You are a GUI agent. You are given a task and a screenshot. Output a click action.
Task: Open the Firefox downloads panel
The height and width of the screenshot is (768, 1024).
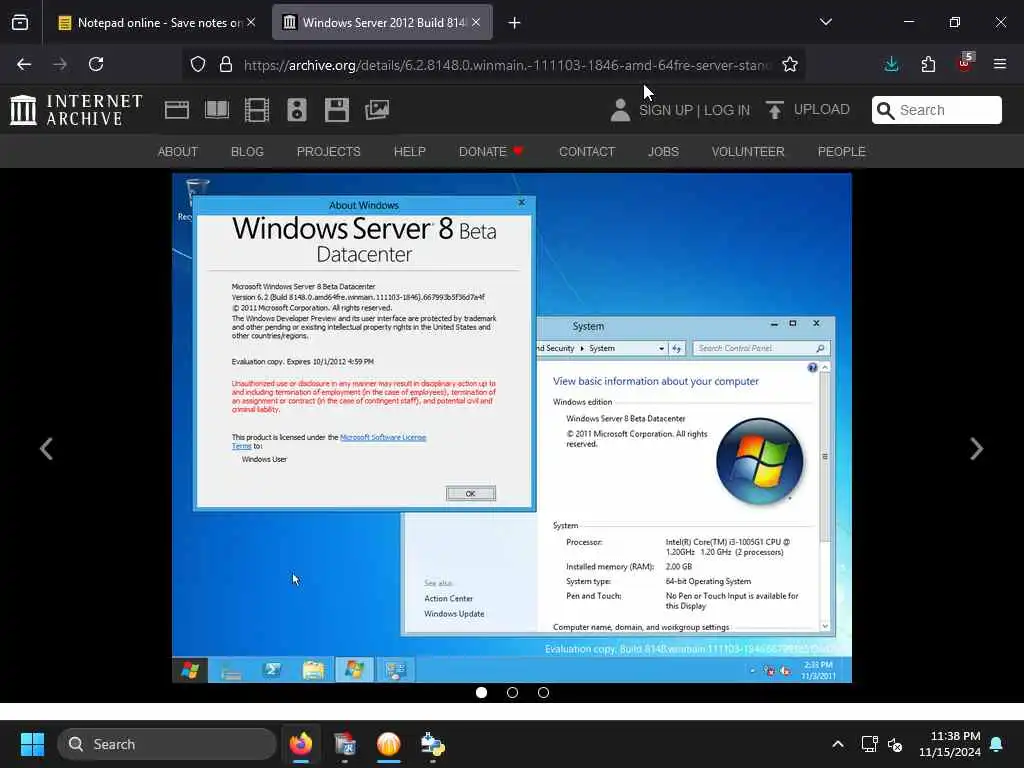pyautogui.click(x=891, y=64)
